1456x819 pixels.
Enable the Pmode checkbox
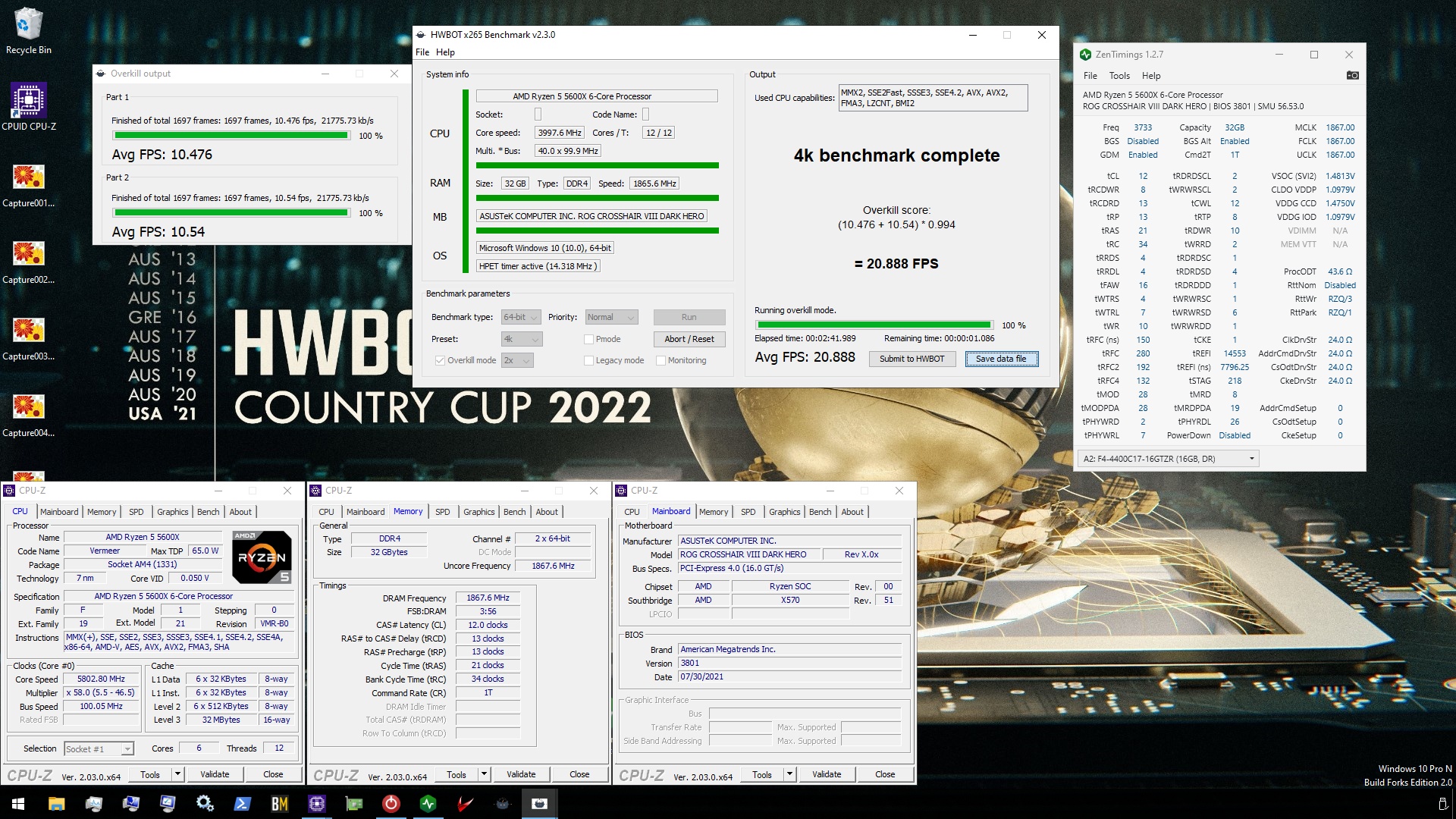[x=588, y=339]
